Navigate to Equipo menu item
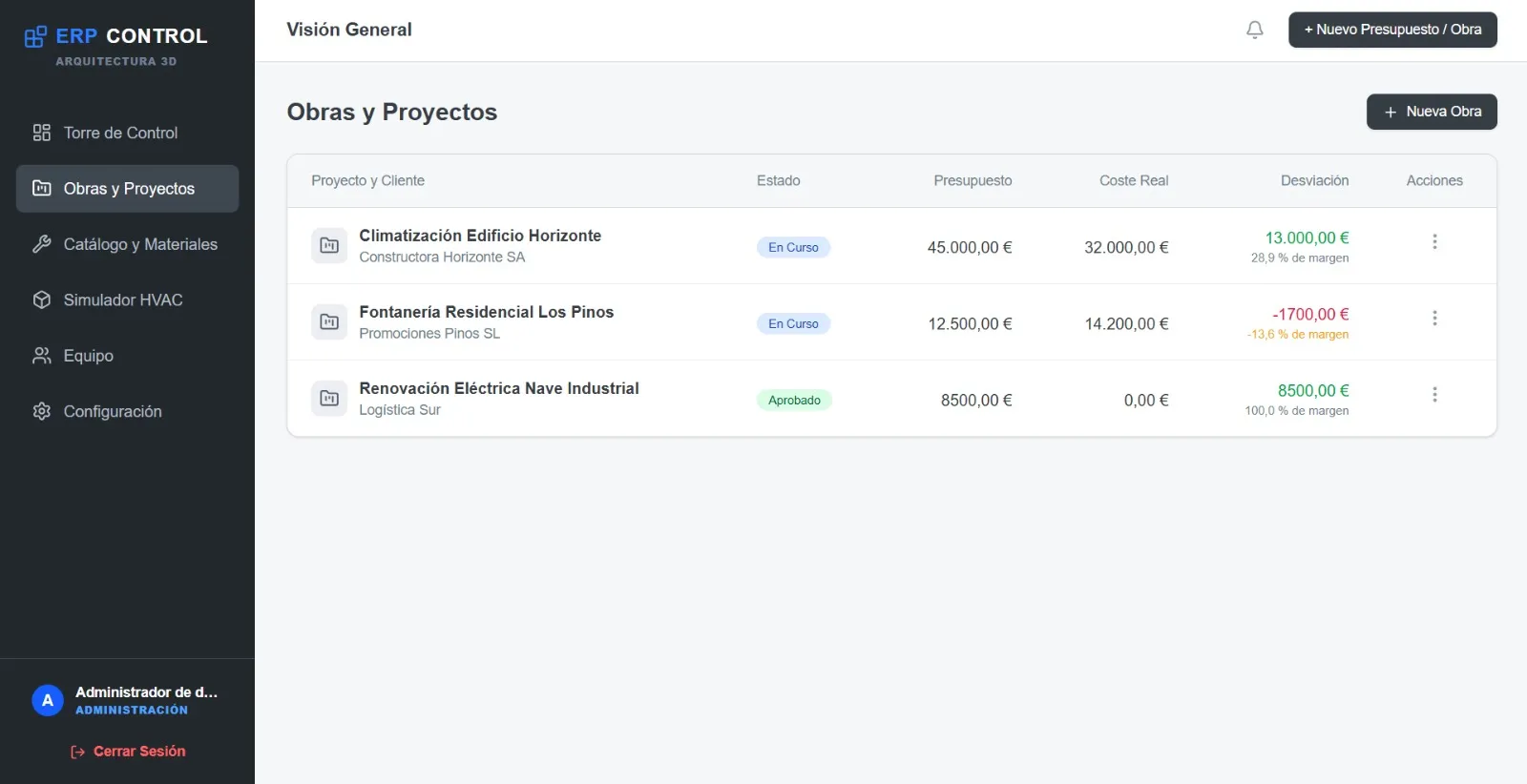Image resolution: width=1527 pixels, height=784 pixels. pos(127,356)
